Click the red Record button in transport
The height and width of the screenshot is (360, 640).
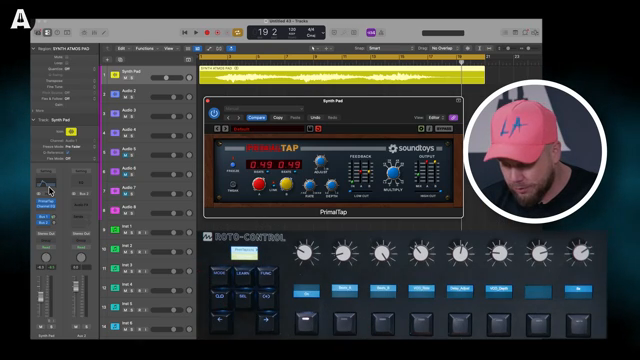pos(207,33)
